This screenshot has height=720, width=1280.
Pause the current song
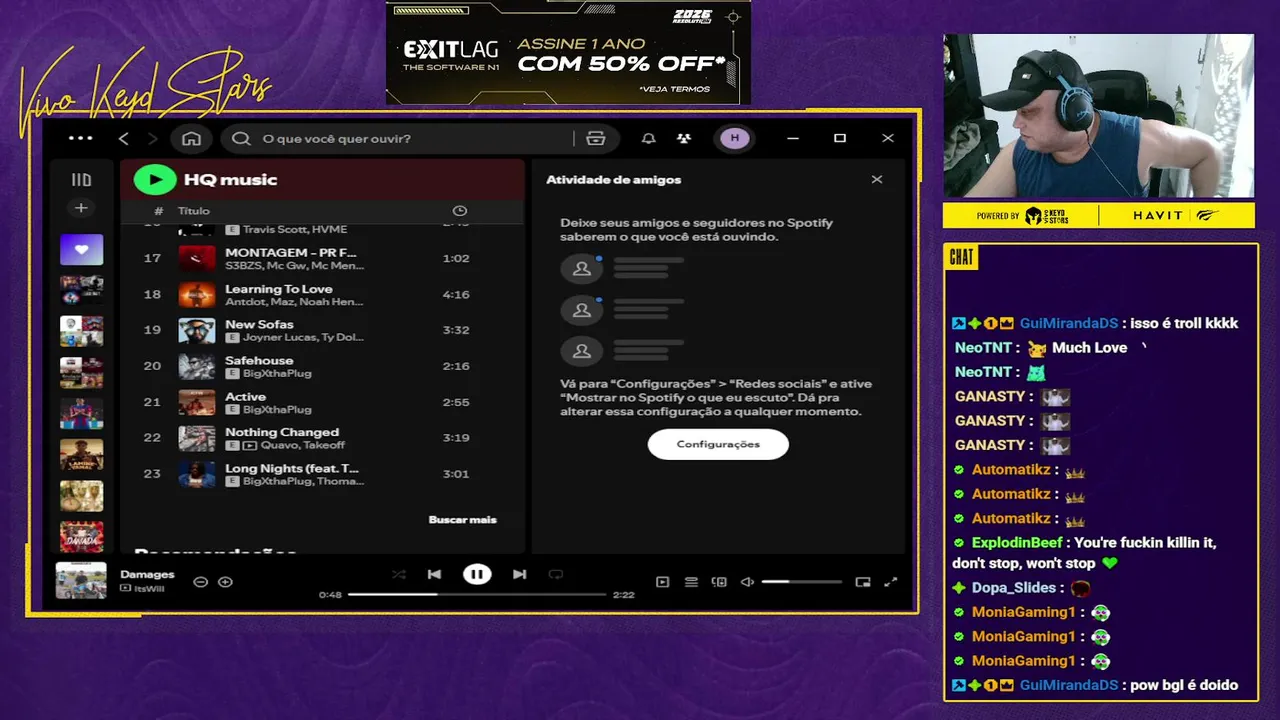(477, 574)
